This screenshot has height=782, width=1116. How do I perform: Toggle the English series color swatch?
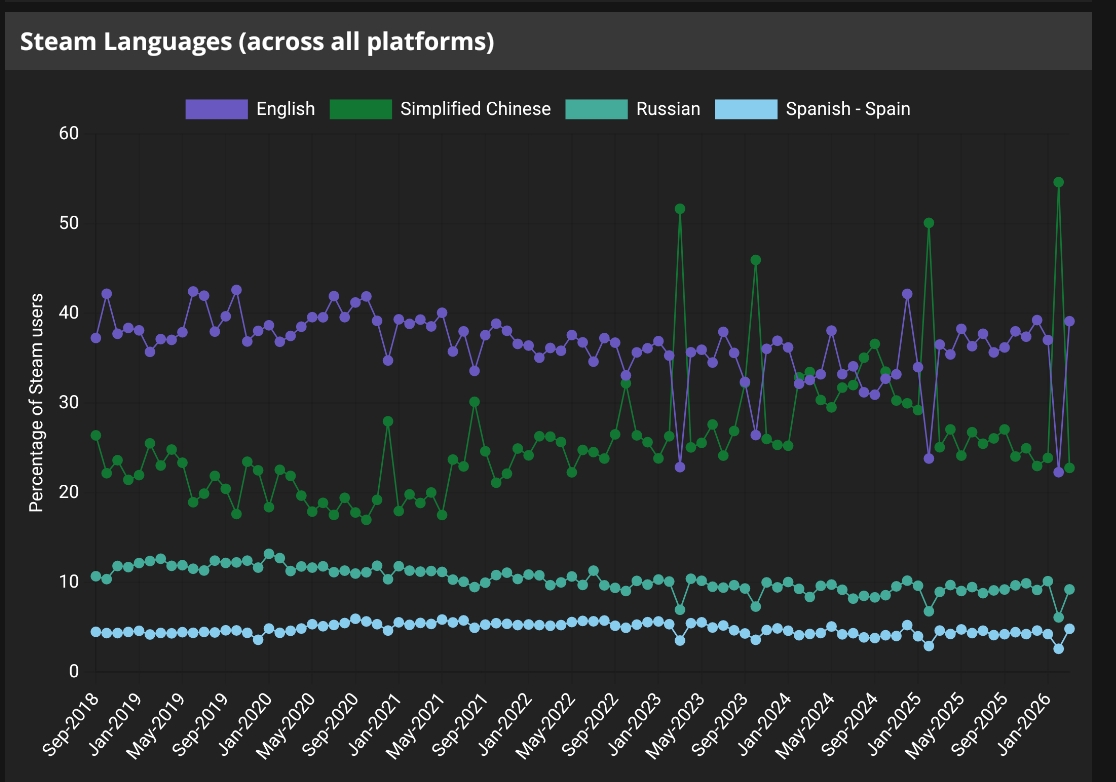pyautogui.click(x=216, y=109)
